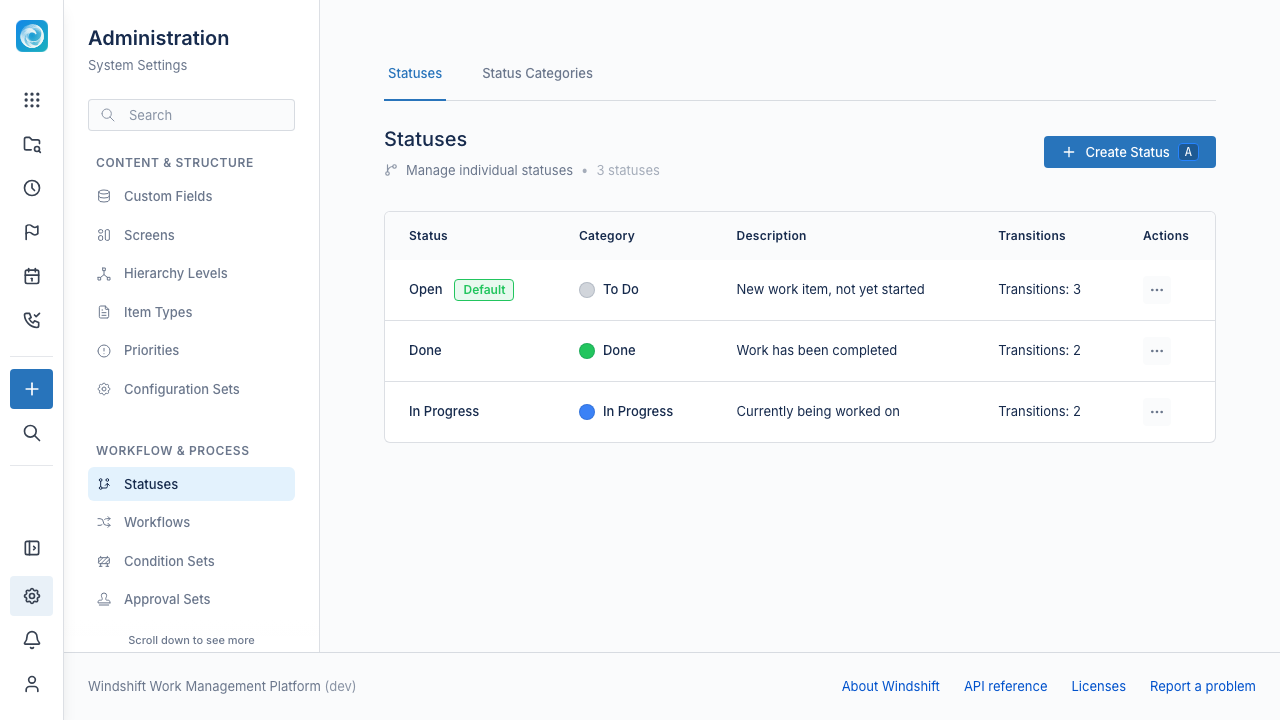Open the magnifier search icon in rail

(x=32, y=433)
